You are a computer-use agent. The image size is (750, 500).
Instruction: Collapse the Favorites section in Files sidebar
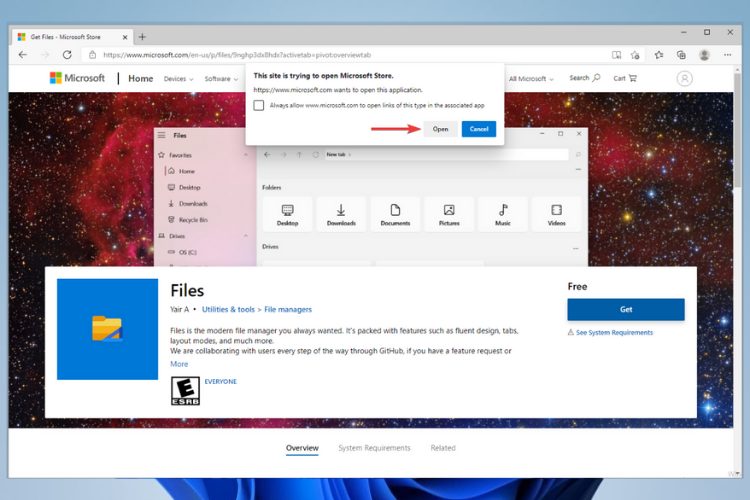[x=246, y=155]
